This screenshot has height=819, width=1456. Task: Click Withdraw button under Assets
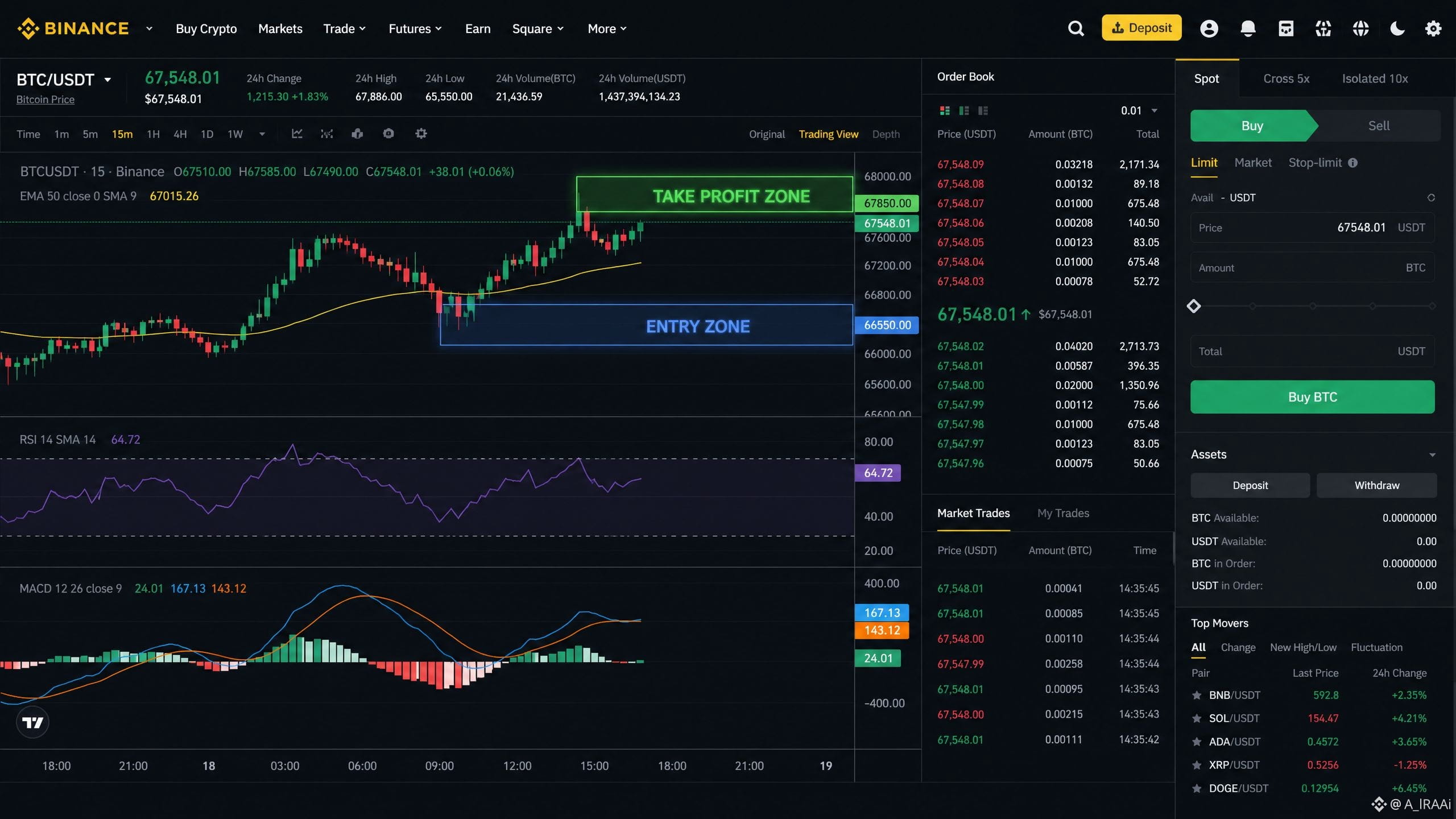(1376, 485)
